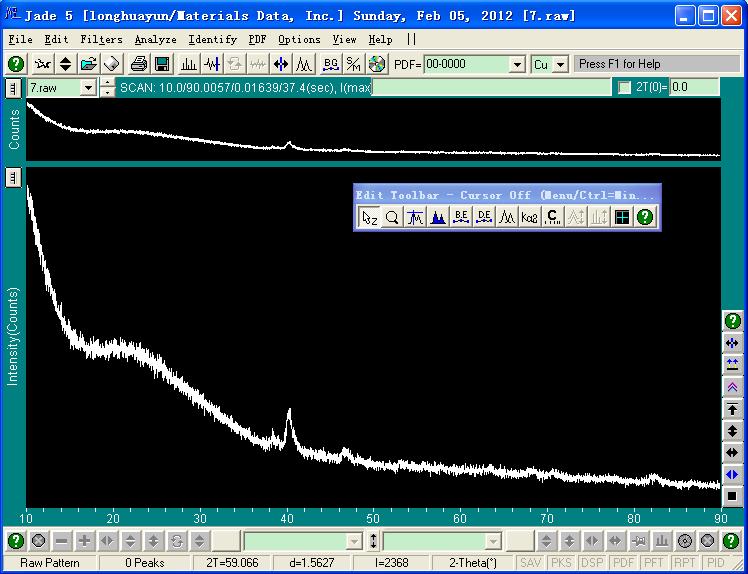Toggle the grid display icon in Edit Toolbar
This screenshot has height=574, width=748.
[622, 217]
